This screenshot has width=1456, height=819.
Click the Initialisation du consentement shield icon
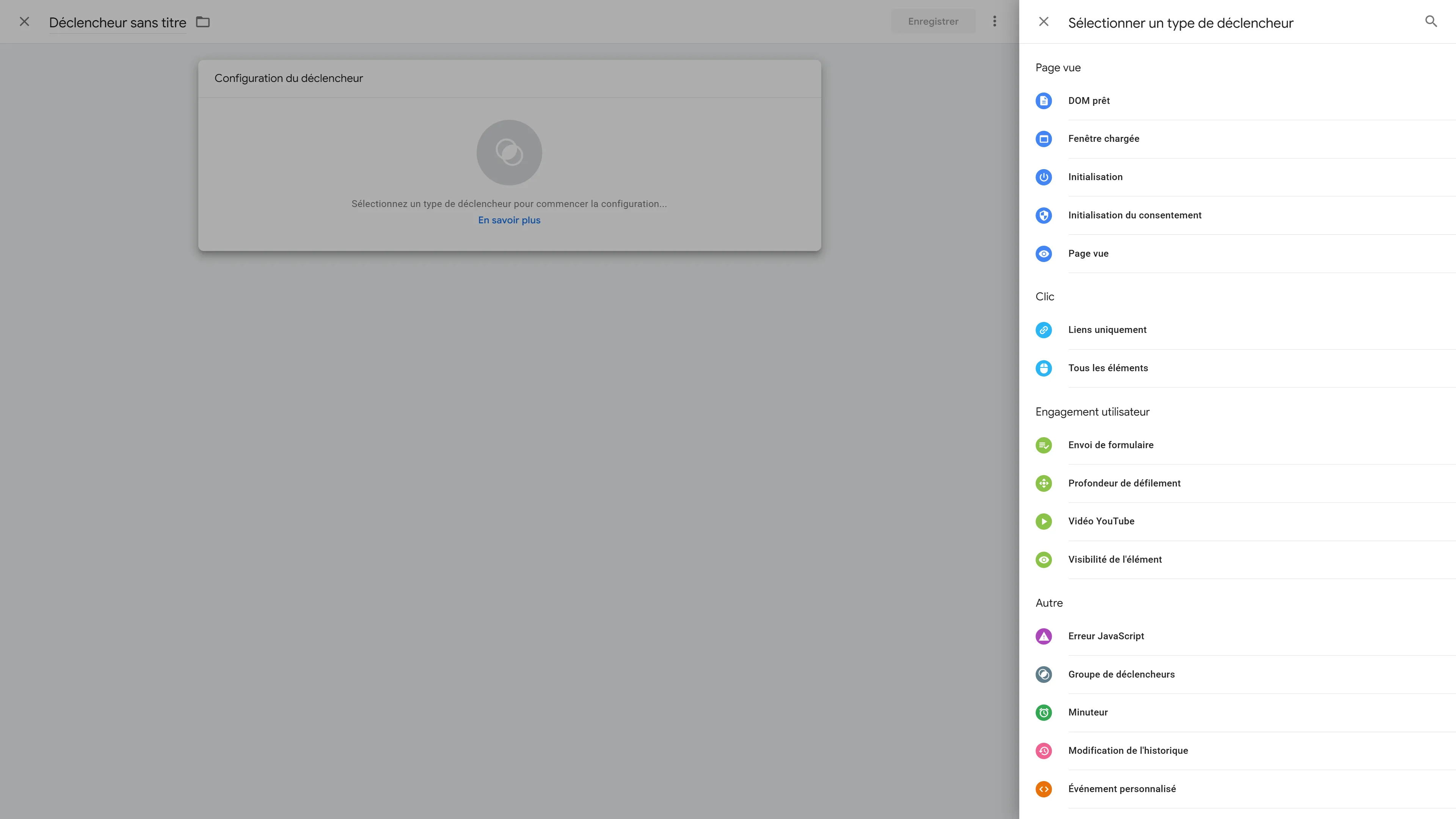pos(1043,215)
